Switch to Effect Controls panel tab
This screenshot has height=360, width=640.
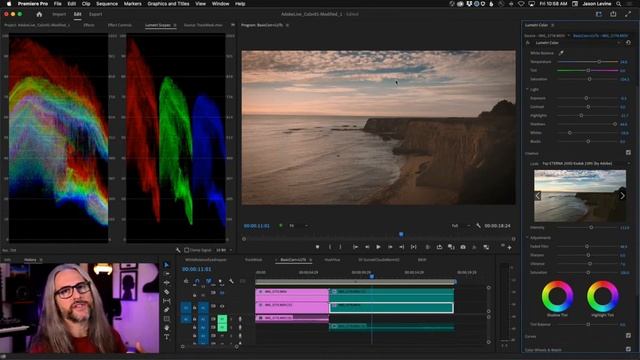[120, 25]
